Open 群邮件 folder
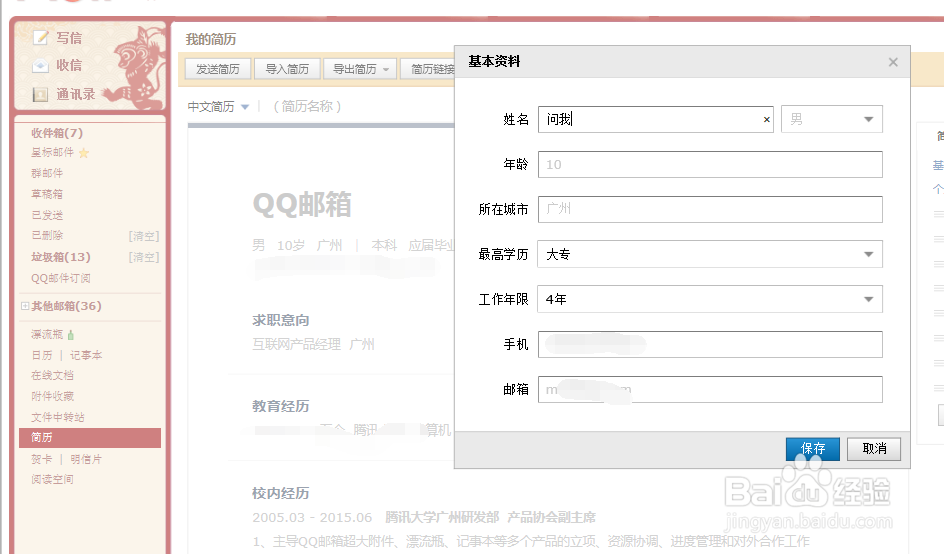Screen dimensions: 944x554 point(47,173)
